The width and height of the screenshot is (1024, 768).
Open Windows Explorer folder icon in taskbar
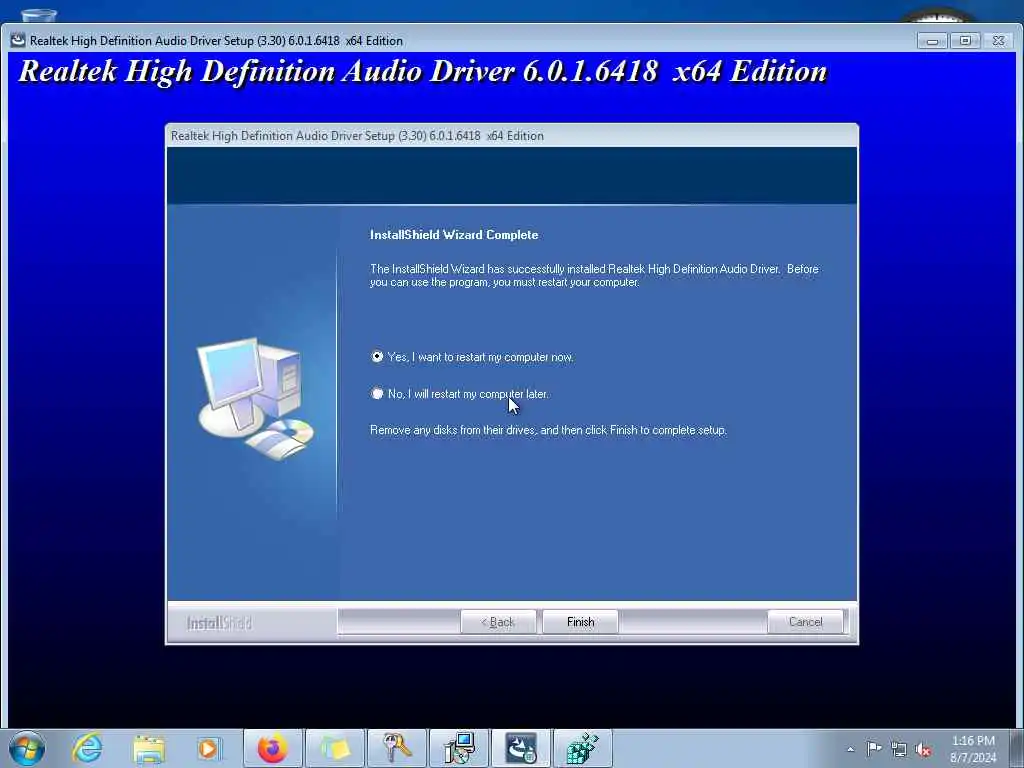click(x=149, y=749)
